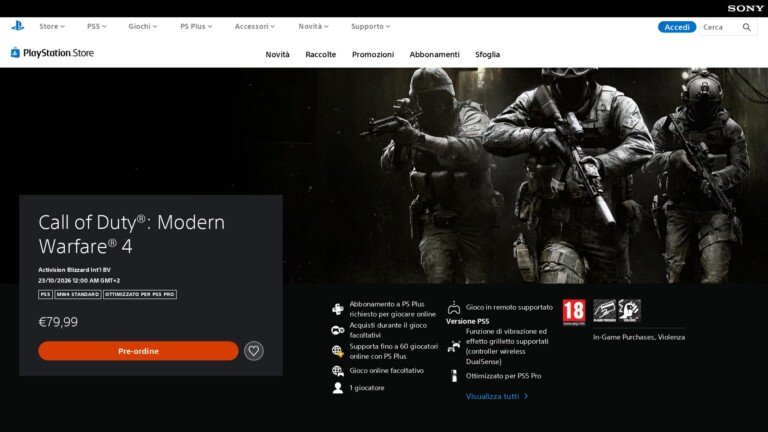Click the €79,99 price
This screenshot has width=768, height=432.
pos(58,322)
